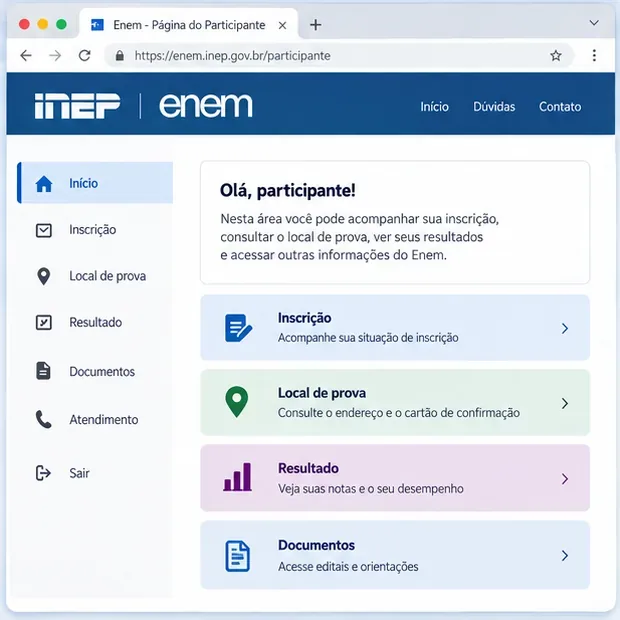Screen dimensions: 620x620
Task: Click the enem logo in header
Action: coord(206,106)
